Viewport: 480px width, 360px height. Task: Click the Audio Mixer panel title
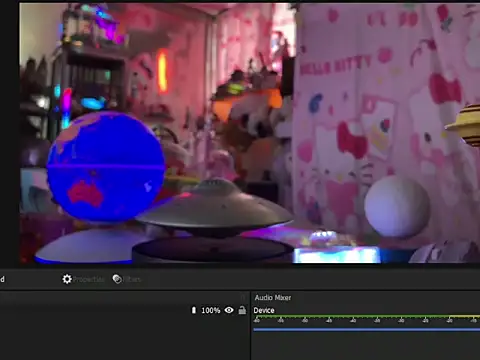coord(273,298)
